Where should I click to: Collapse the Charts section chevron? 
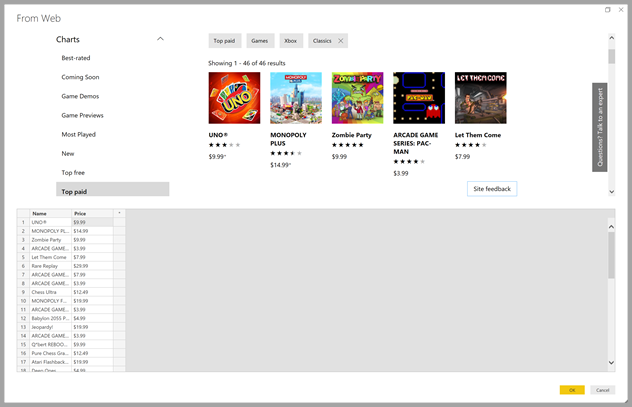(x=160, y=39)
